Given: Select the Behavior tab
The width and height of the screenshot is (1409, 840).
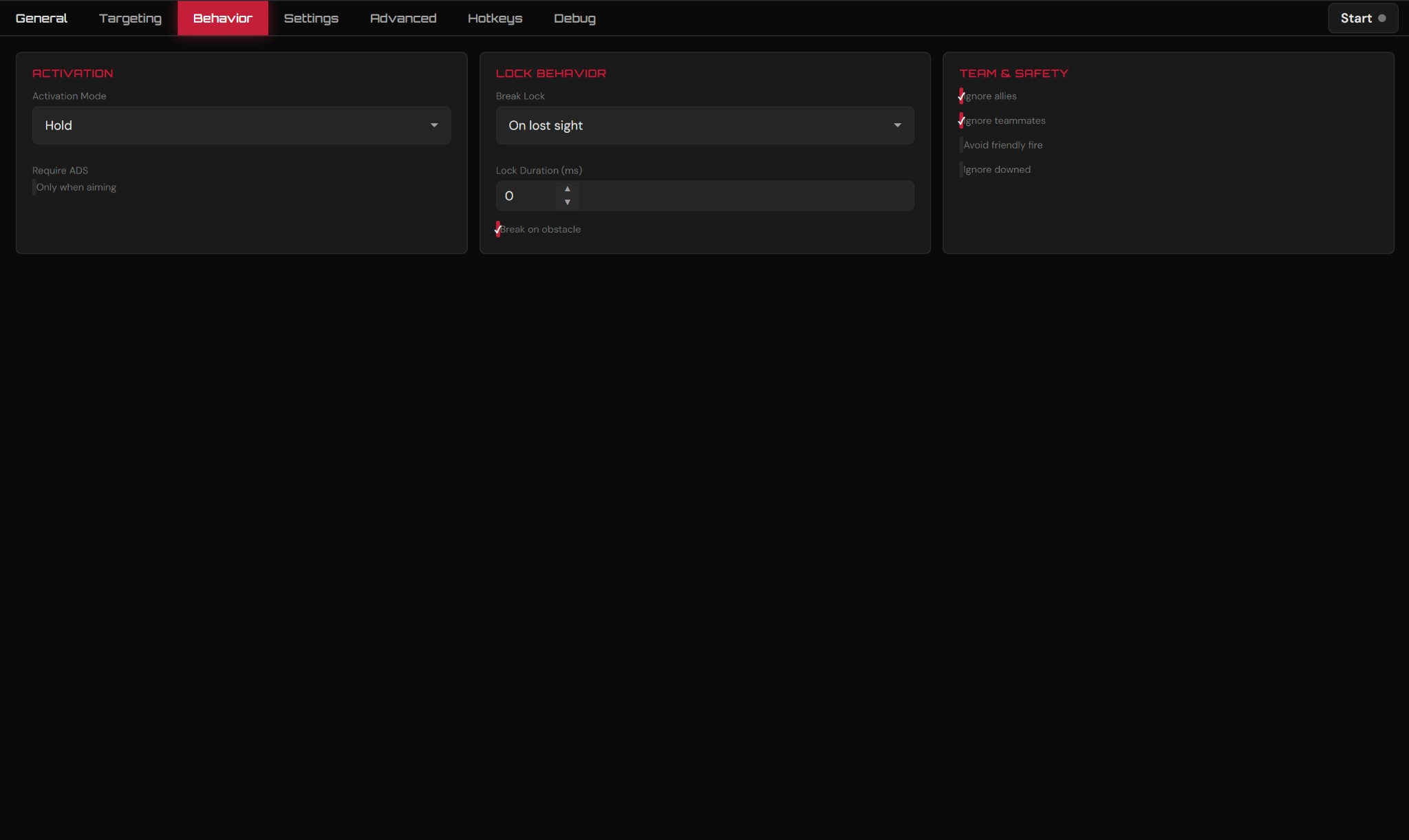Looking at the screenshot, I should click(x=222, y=19).
